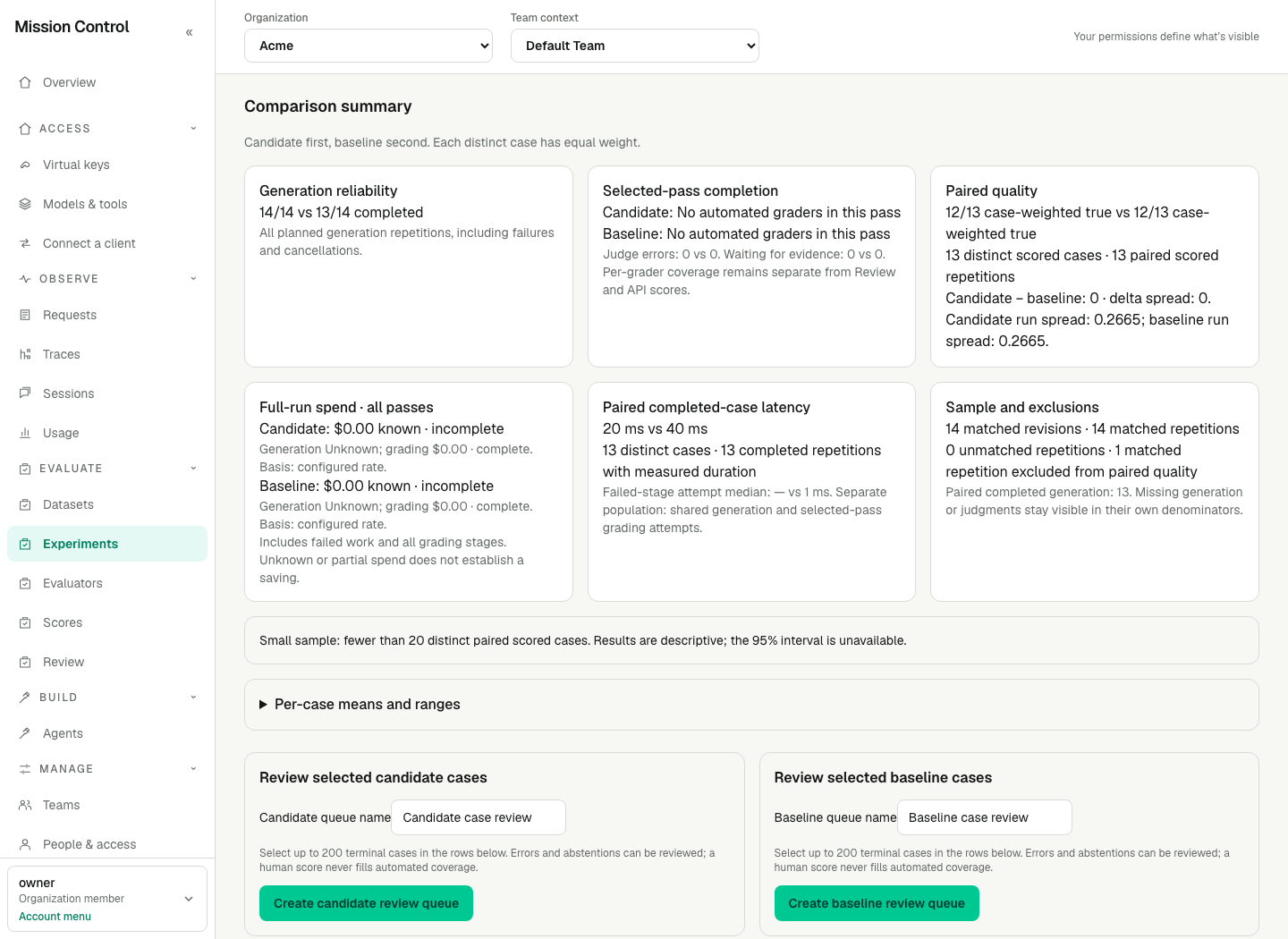Go to the Experiments page
Viewport: 1288px width, 939px height.
click(x=107, y=544)
